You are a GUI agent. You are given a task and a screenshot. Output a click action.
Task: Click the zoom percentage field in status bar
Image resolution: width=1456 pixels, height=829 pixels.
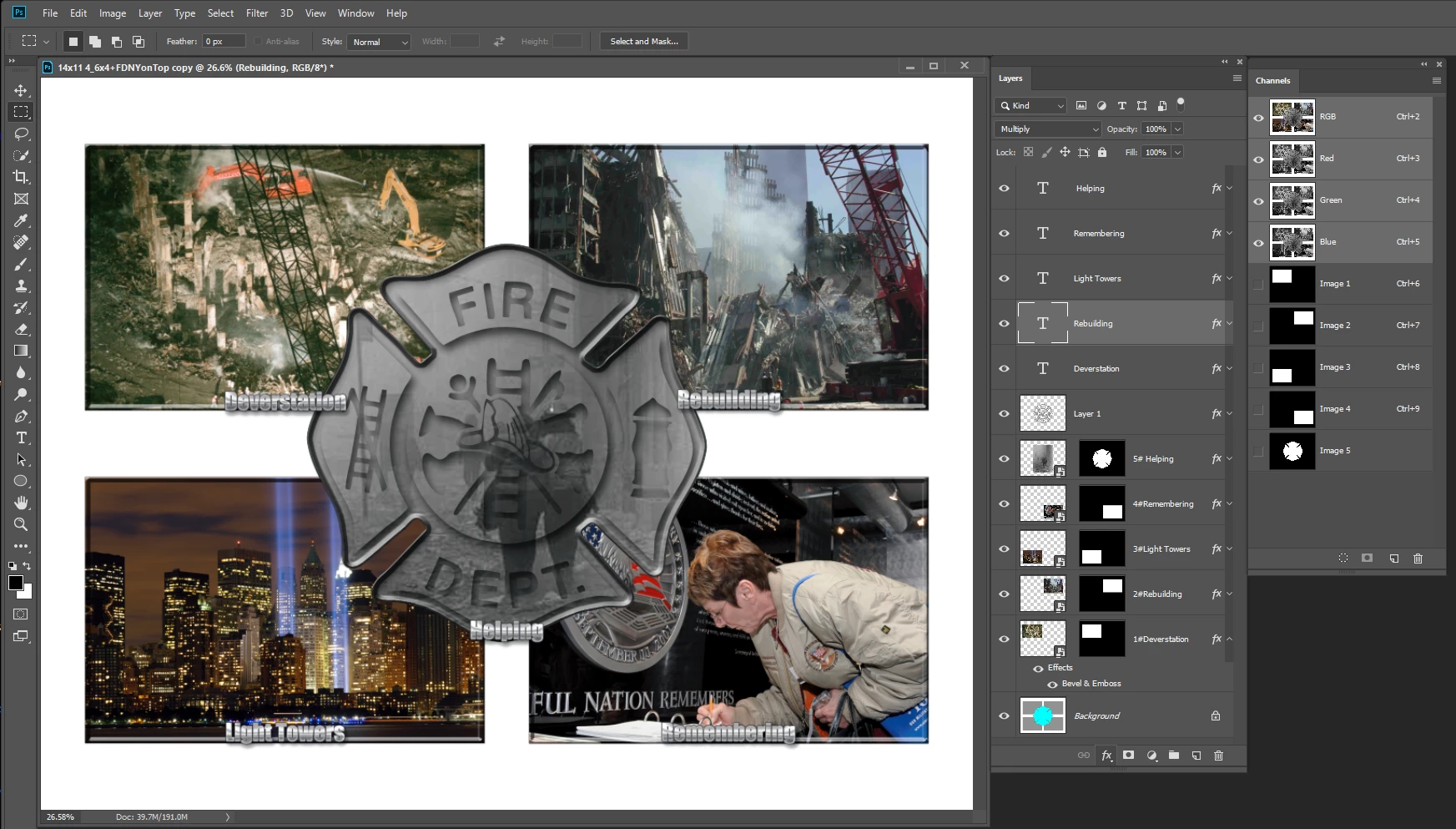pos(61,817)
